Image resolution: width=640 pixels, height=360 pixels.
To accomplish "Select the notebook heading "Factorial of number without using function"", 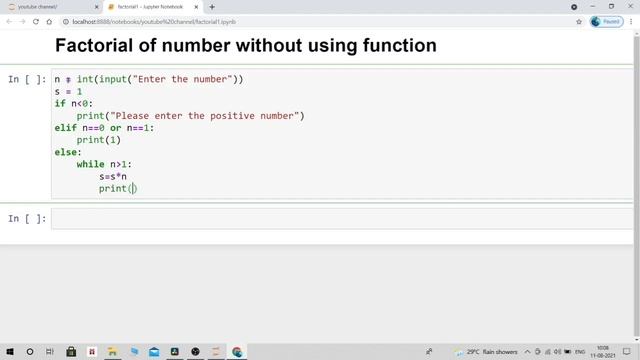I will pyautogui.click(x=246, y=45).
